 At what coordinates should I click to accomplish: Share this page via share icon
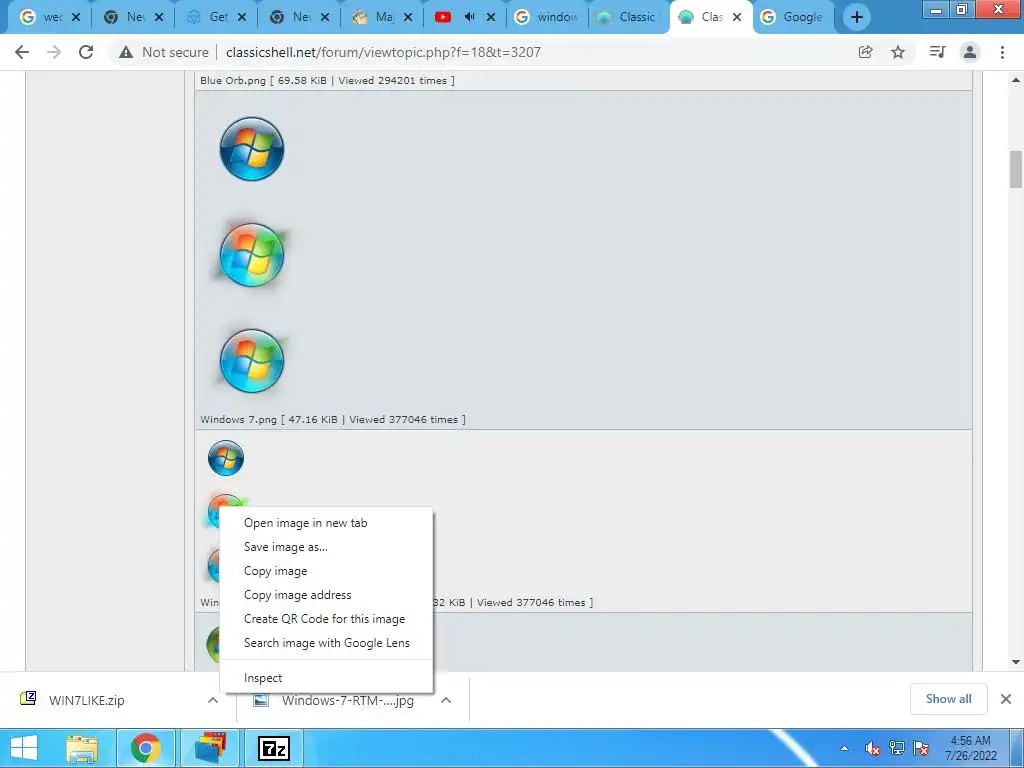coord(865,52)
